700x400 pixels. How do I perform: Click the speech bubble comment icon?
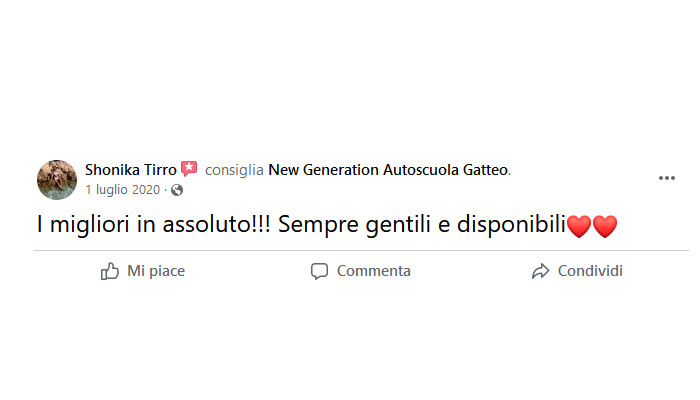pyautogui.click(x=319, y=271)
